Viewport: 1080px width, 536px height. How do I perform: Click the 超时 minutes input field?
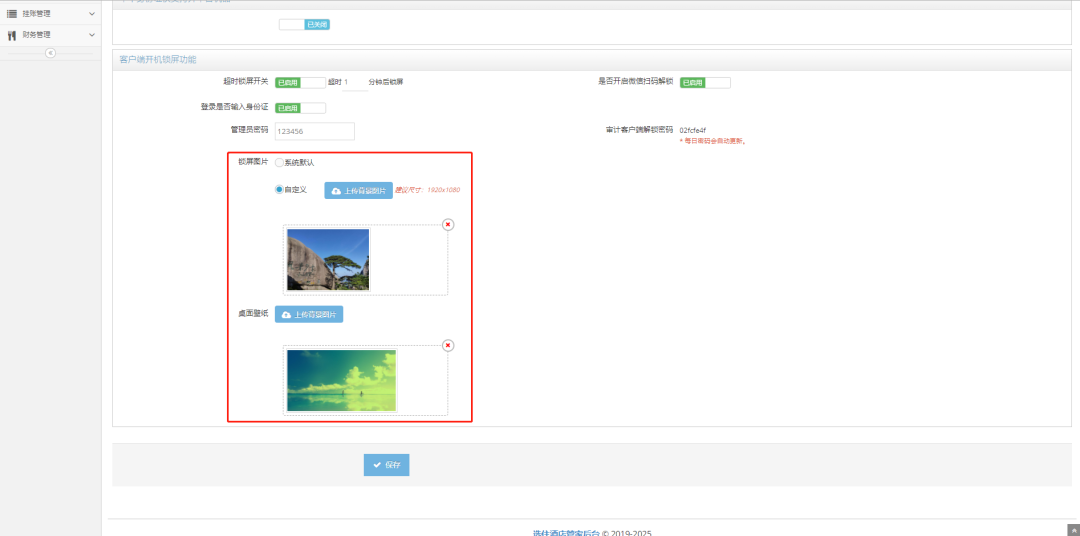[x=355, y=83]
